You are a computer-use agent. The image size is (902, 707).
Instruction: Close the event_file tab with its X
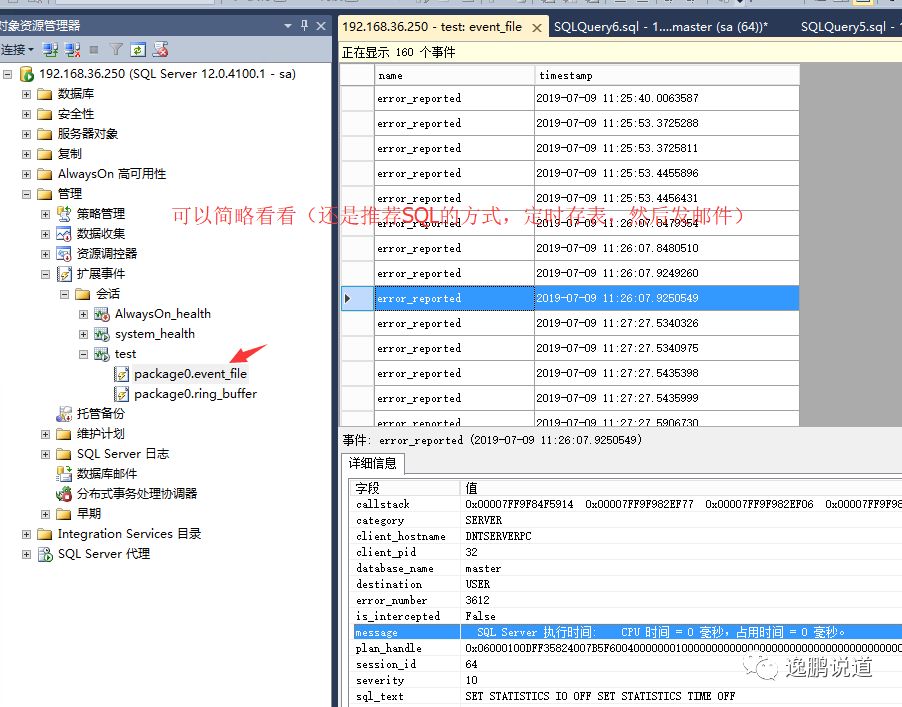point(537,28)
